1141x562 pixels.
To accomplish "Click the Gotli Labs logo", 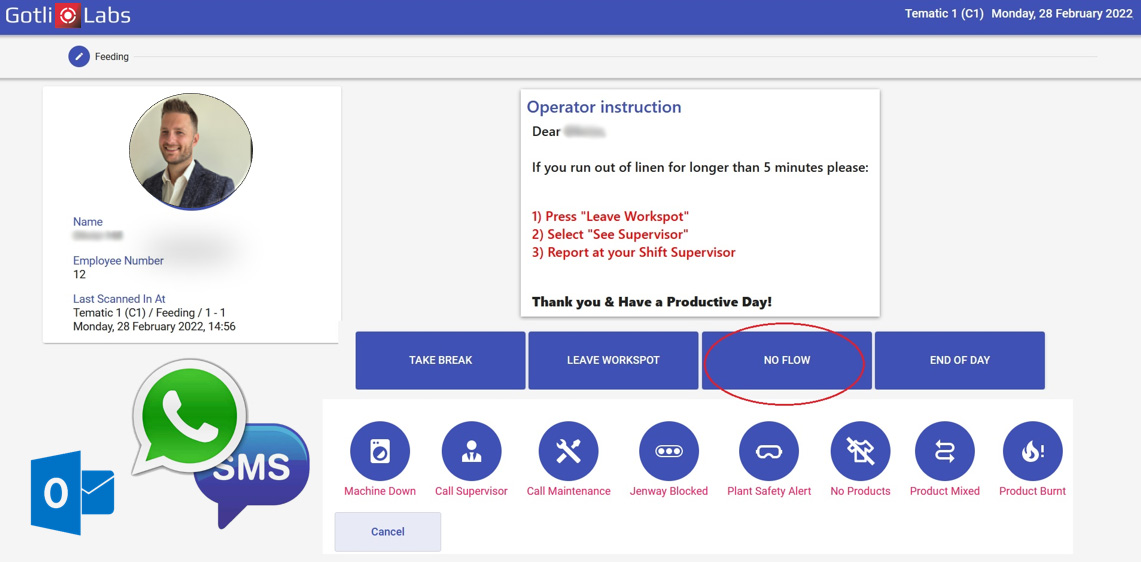I will point(68,16).
